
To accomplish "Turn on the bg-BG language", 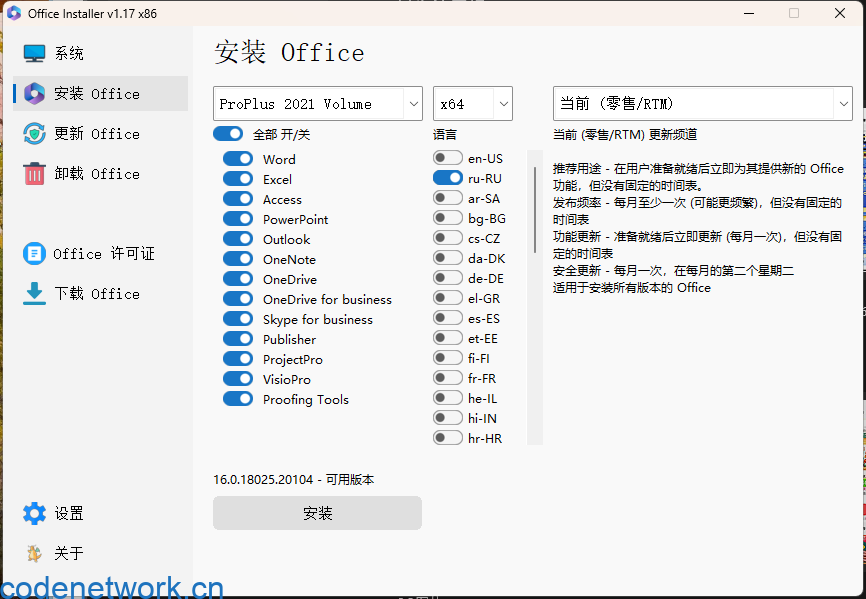I will pyautogui.click(x=448, y=218).
